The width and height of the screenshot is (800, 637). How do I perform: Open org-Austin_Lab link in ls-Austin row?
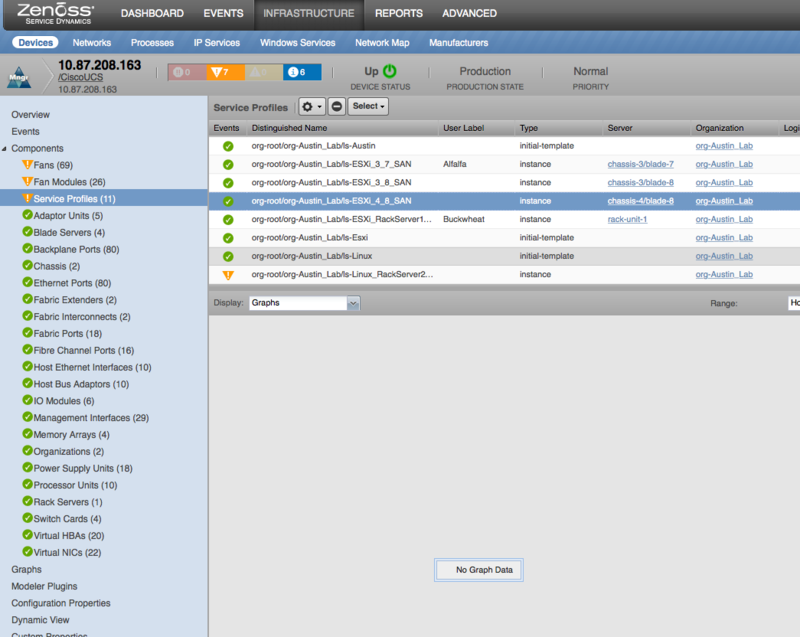tap(724, 146)
